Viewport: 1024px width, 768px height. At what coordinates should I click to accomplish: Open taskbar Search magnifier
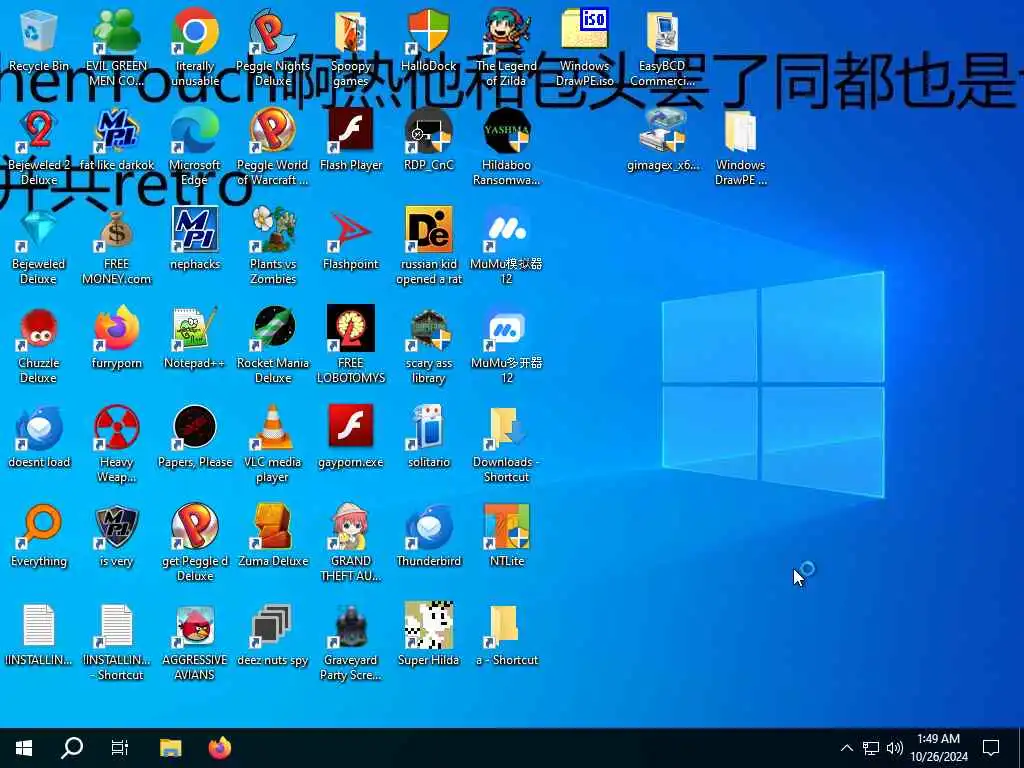coord(72,748)
